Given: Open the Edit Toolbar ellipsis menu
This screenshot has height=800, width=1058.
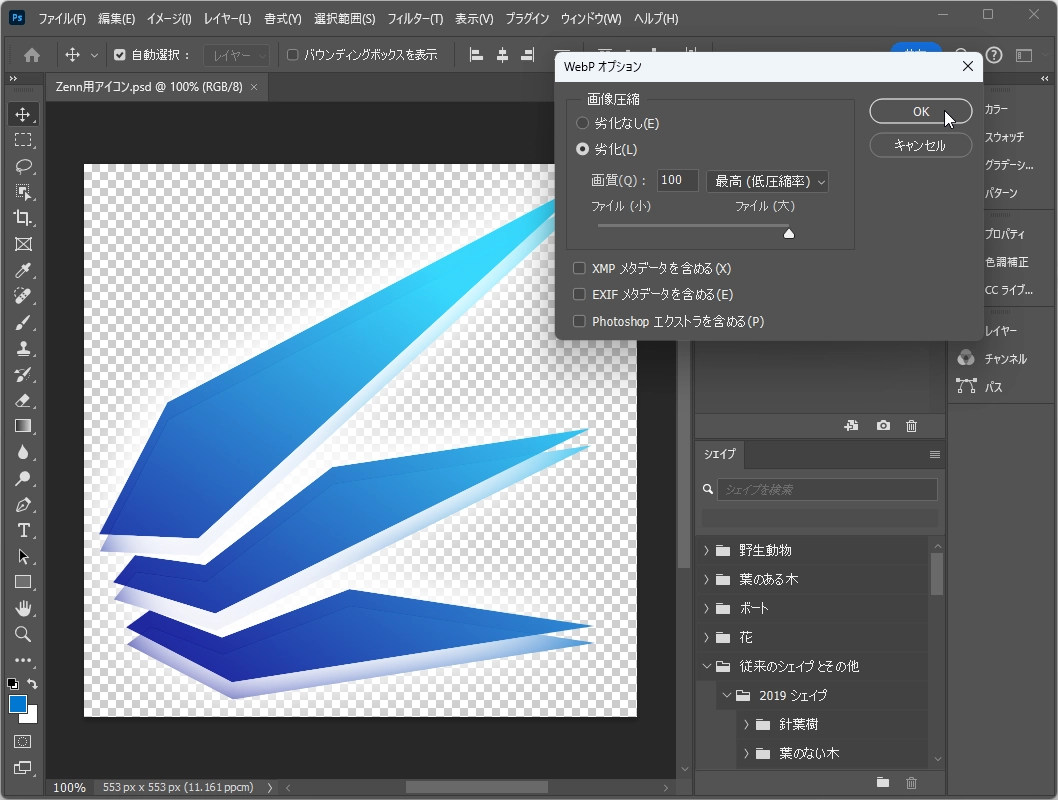Looking at the screenshot, I should 23,660.
